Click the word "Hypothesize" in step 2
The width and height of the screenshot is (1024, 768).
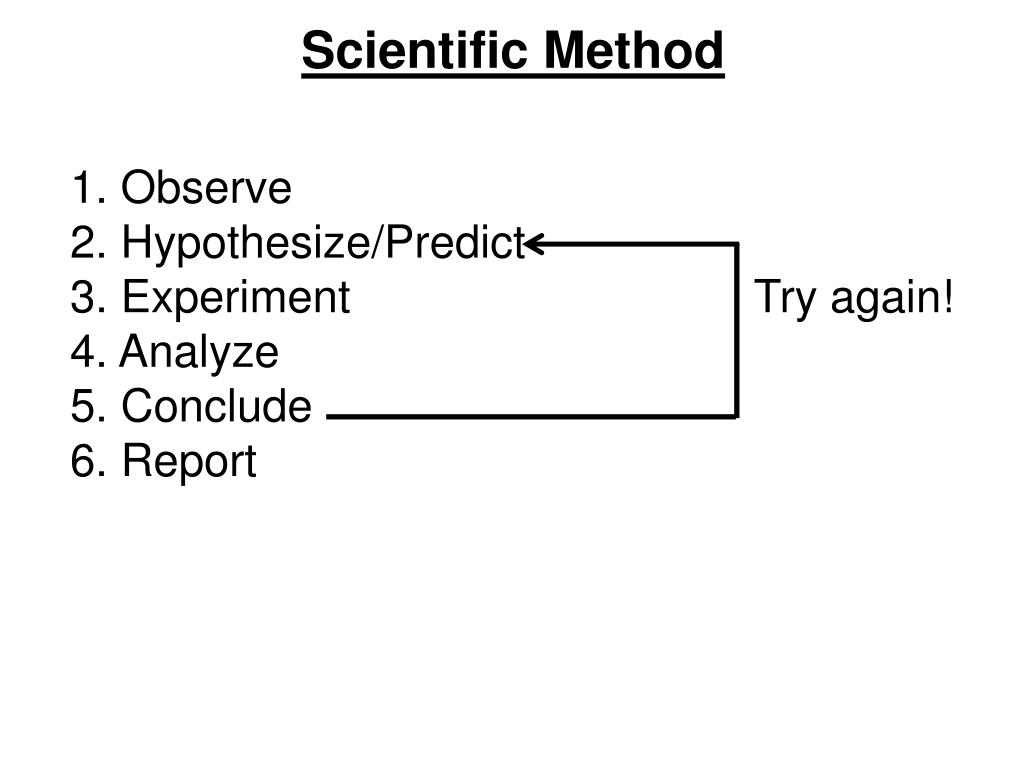coord(246,244)
